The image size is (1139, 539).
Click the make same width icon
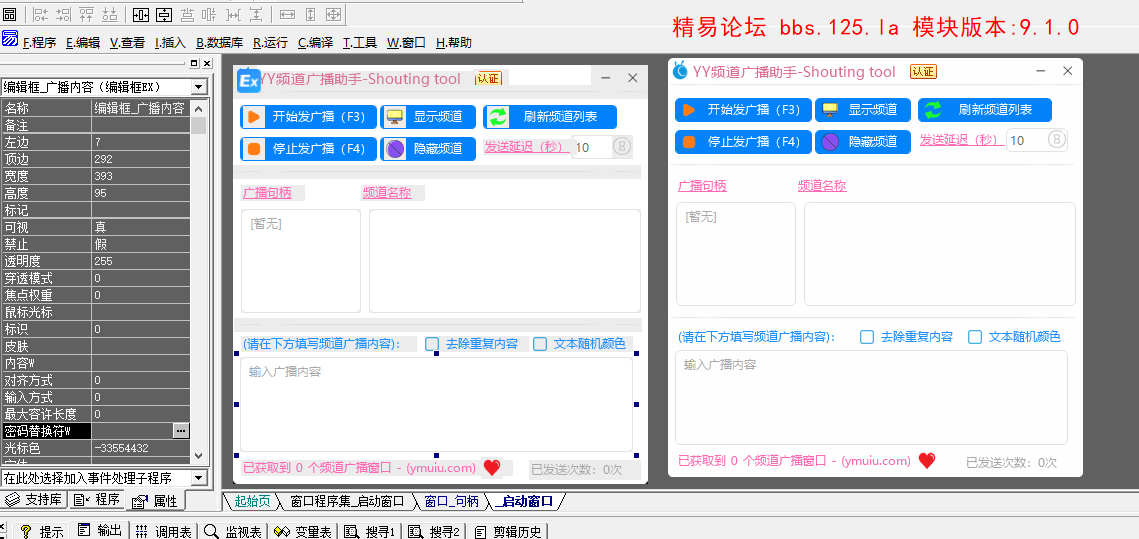click(288, 14)
